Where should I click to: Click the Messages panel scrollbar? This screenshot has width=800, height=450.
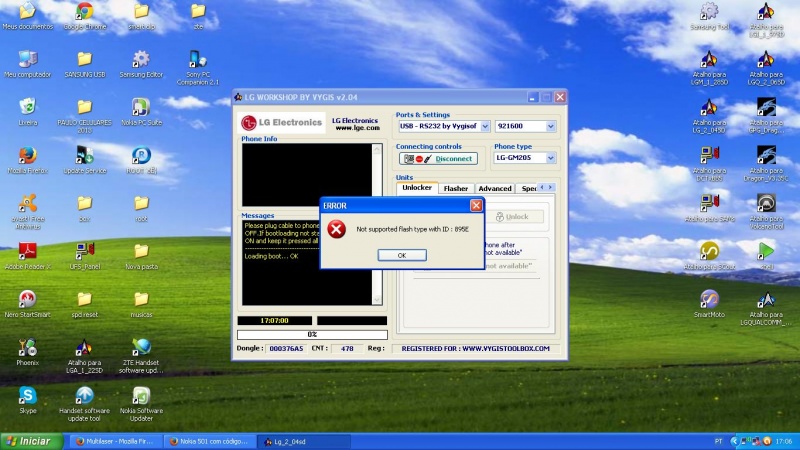coord(377,262)
